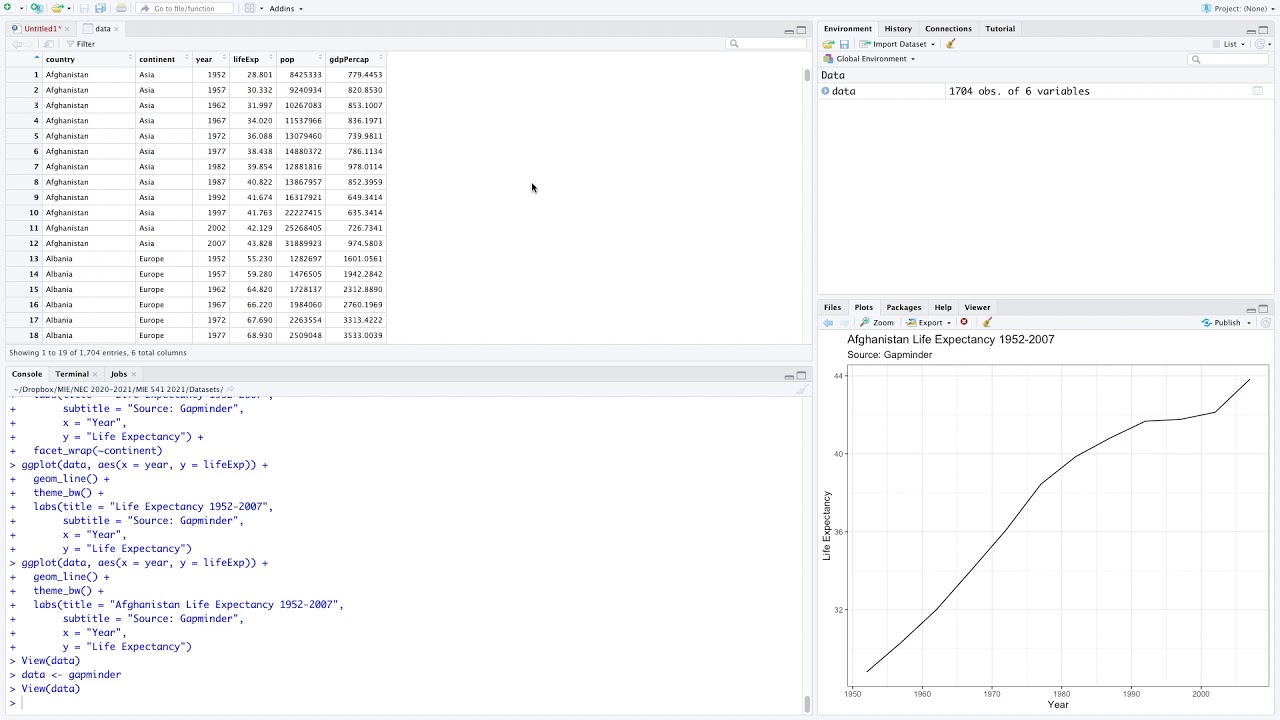Switch to the Files tab
This screenshot has width=1280, height=720.
pos(832,308)
